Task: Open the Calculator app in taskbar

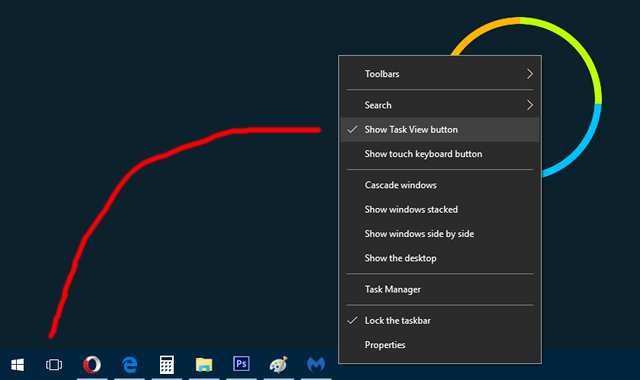Action: pos(167,364)
